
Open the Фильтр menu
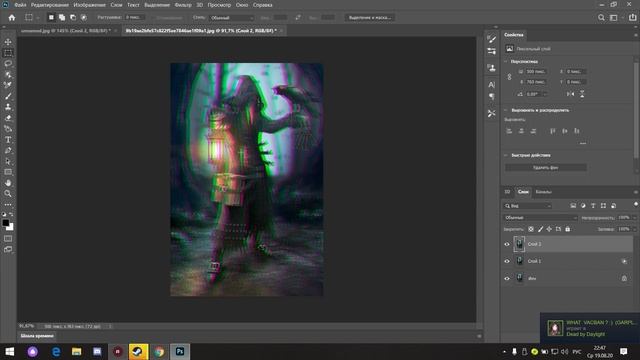click(x=183, y=5)
